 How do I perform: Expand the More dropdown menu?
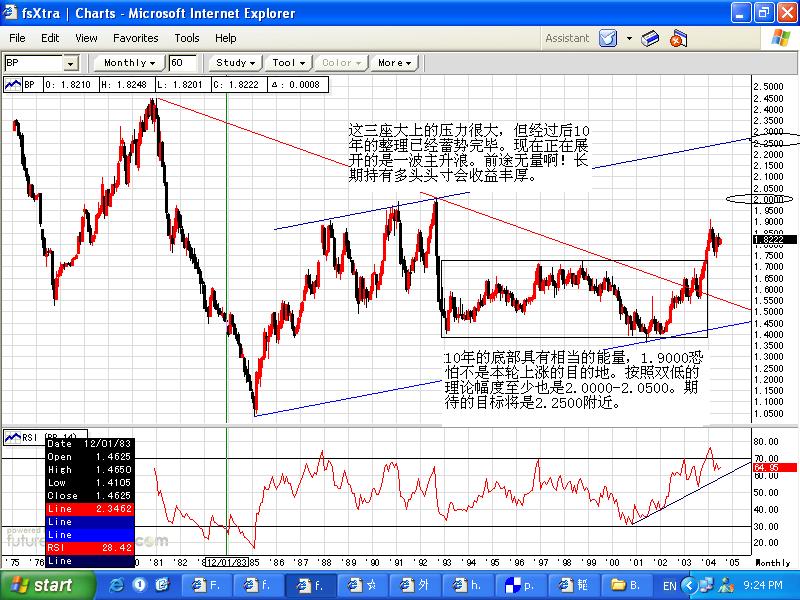click(394, 63)
